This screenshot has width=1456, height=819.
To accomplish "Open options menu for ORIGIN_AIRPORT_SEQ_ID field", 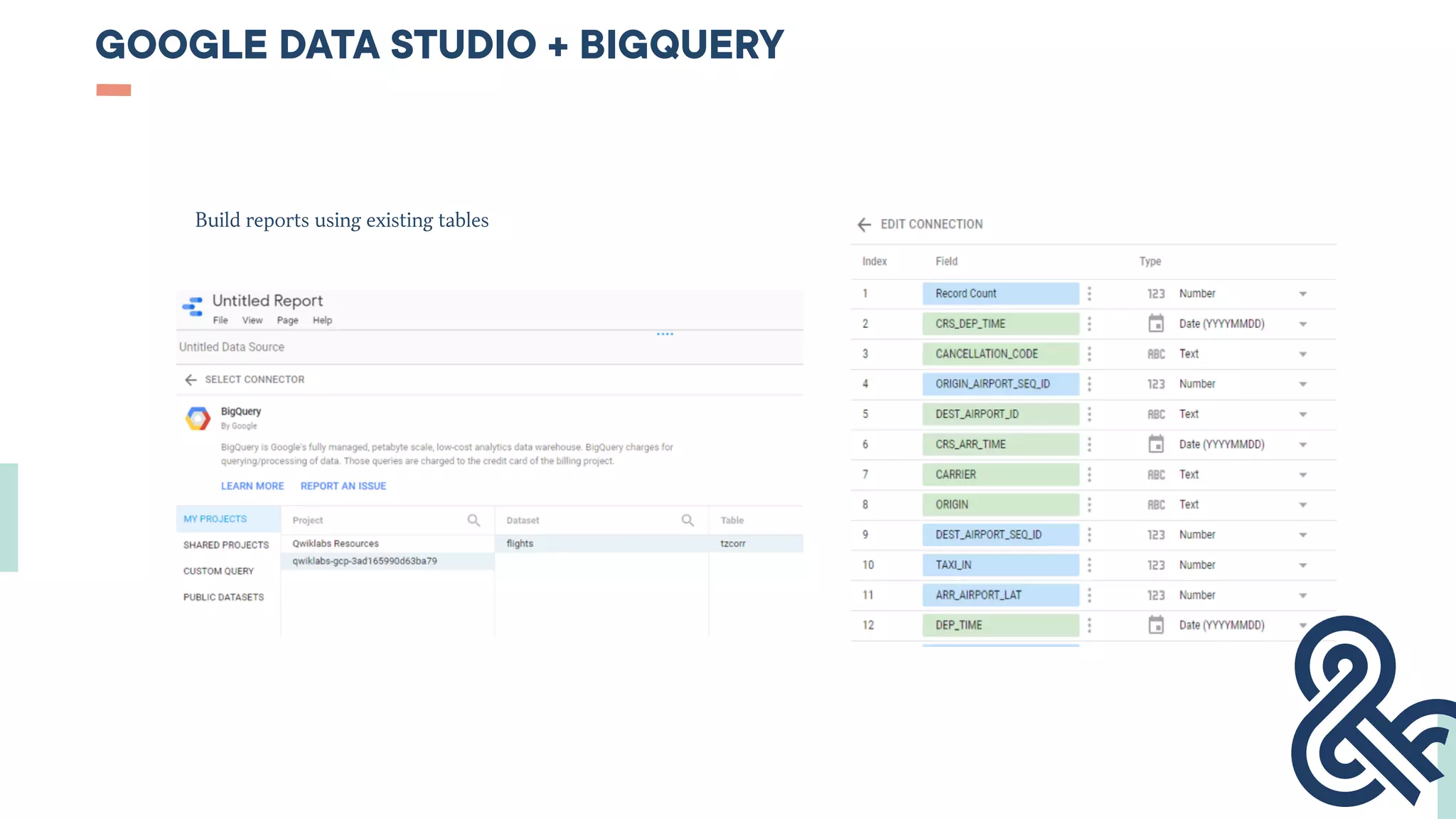I will (x=1089, y=384).
